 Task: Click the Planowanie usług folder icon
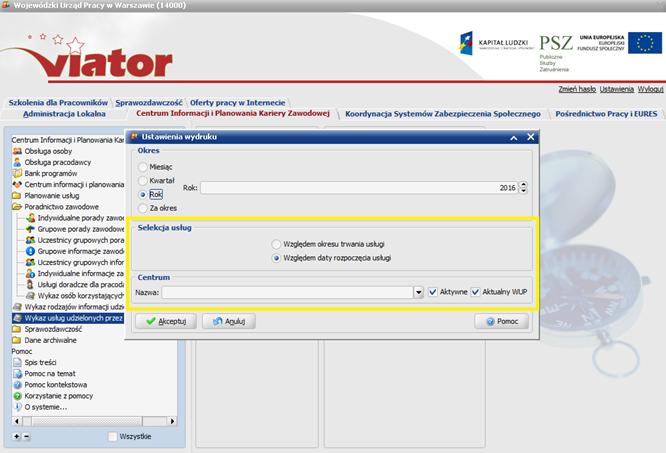[17, 196]
